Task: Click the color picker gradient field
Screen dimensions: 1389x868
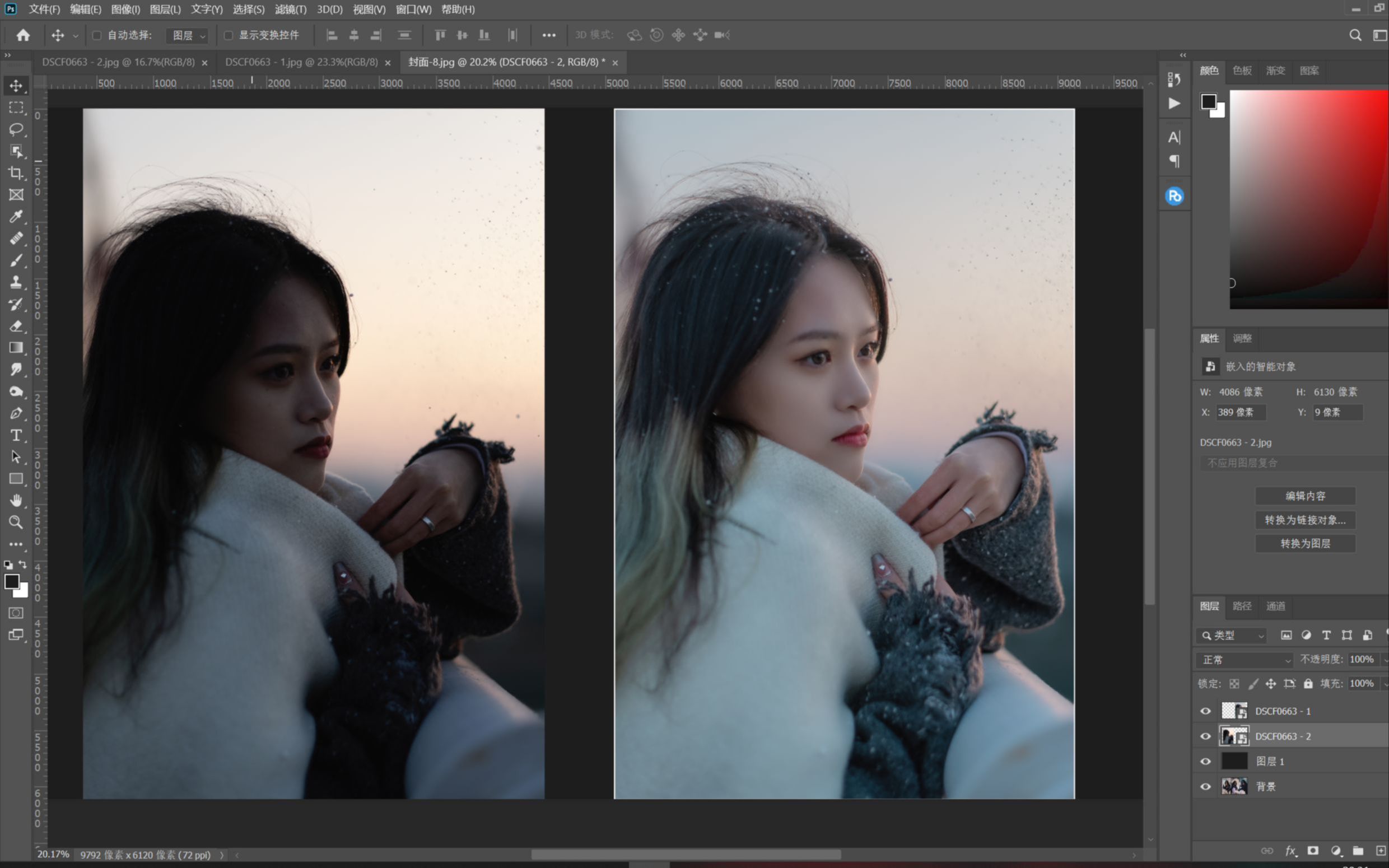Action: 1309,199
